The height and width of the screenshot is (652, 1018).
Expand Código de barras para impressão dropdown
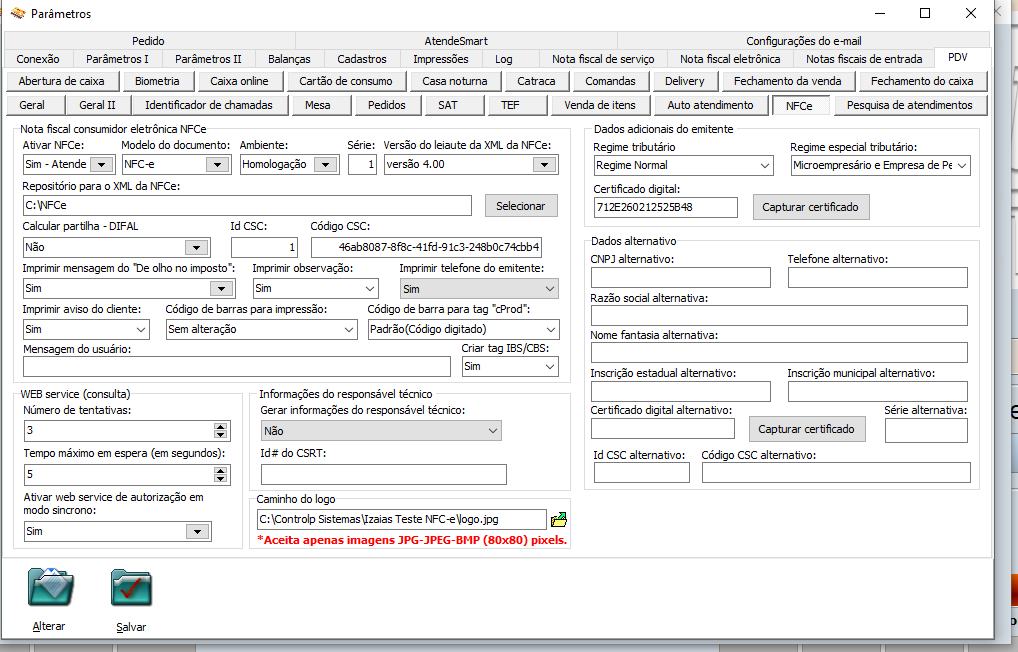(x=349, y=329)
